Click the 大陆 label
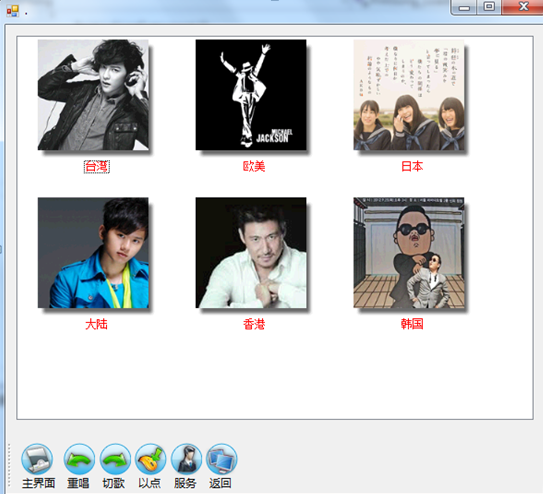 click(x=97, y=324)
